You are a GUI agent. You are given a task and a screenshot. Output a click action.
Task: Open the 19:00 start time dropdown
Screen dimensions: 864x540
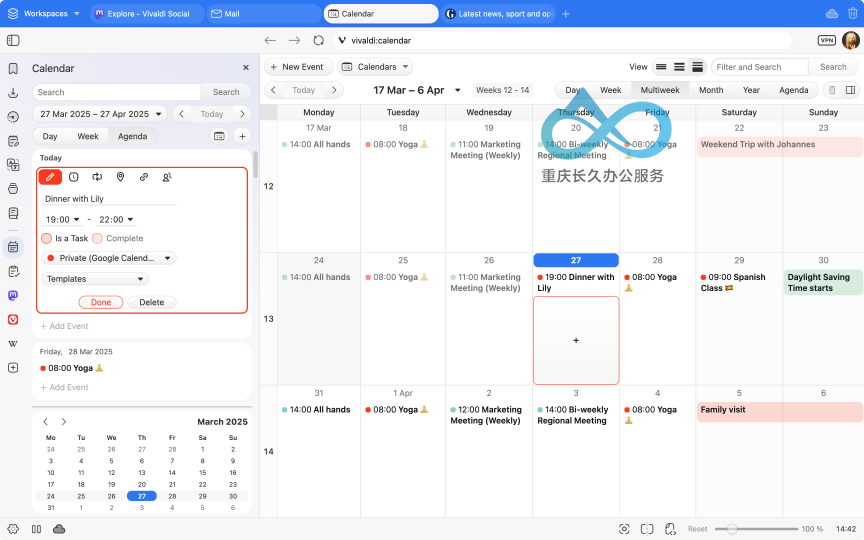click(x=62, y=219)
